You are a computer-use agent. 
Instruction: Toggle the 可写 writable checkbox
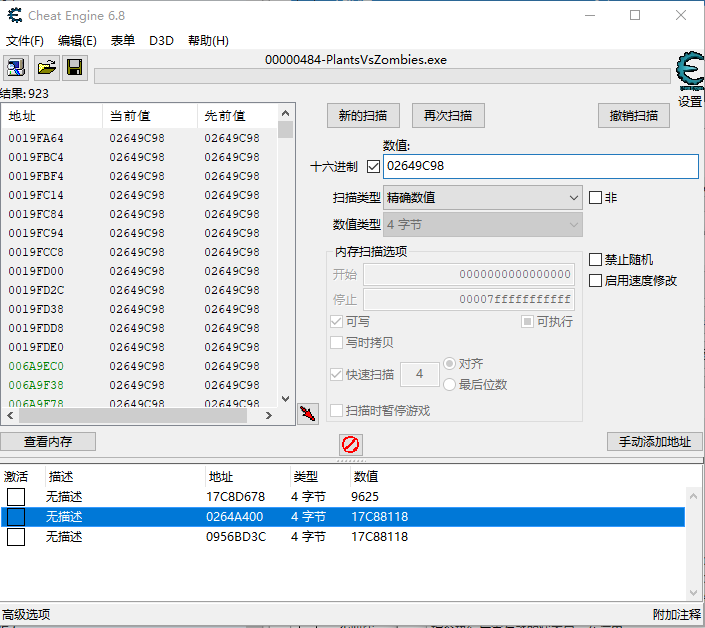click(336, 321)
